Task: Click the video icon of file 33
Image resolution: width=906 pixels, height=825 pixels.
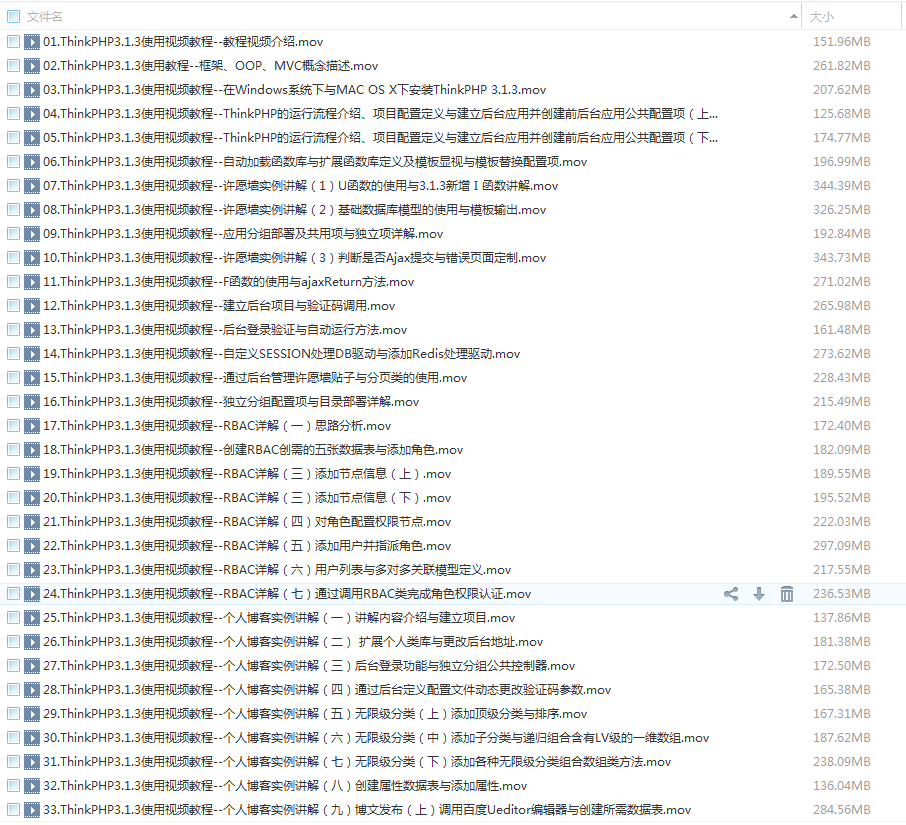Action: (32, 809)
